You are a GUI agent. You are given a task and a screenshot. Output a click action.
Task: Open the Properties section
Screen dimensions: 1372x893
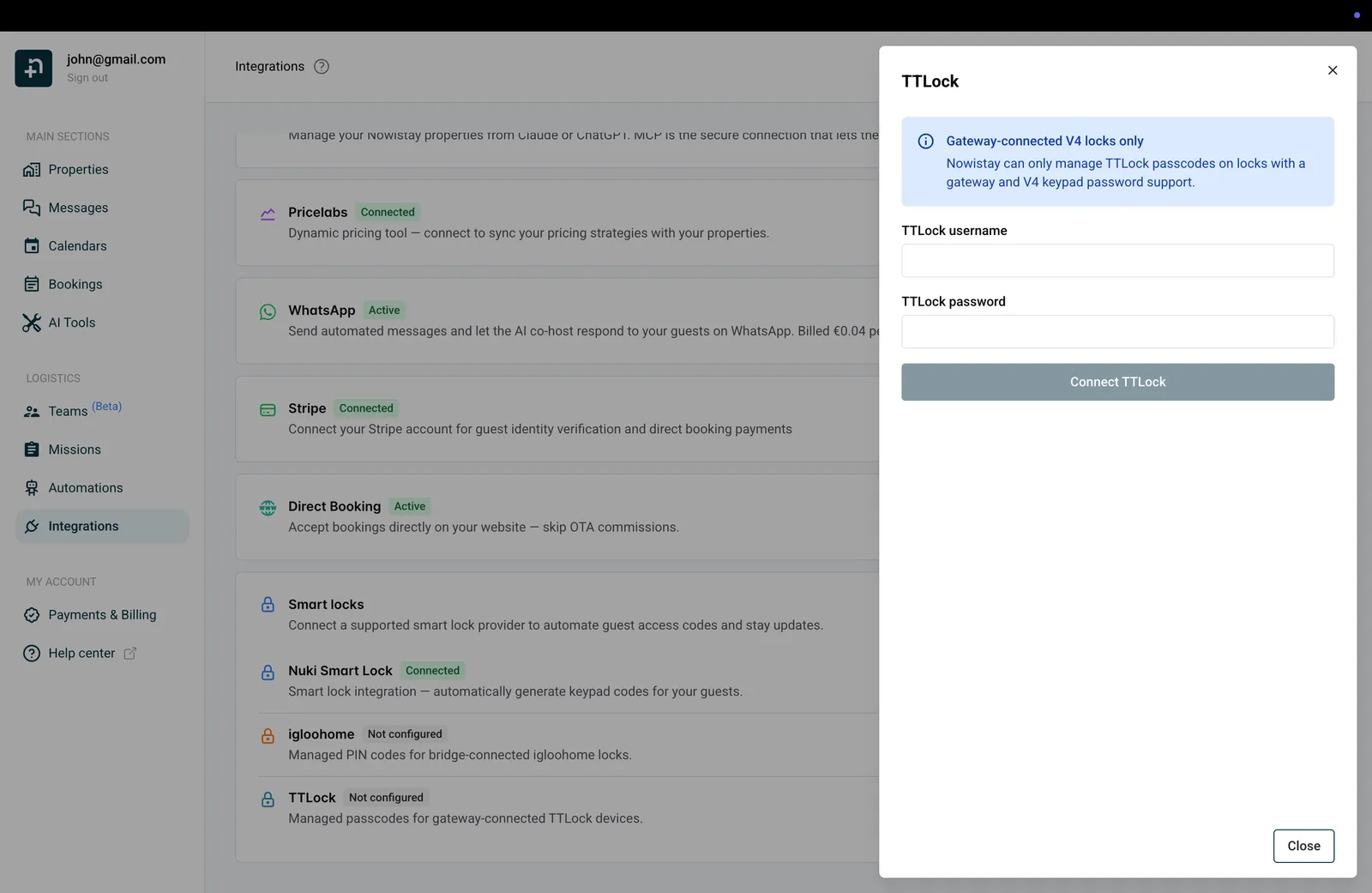[102, 170]
